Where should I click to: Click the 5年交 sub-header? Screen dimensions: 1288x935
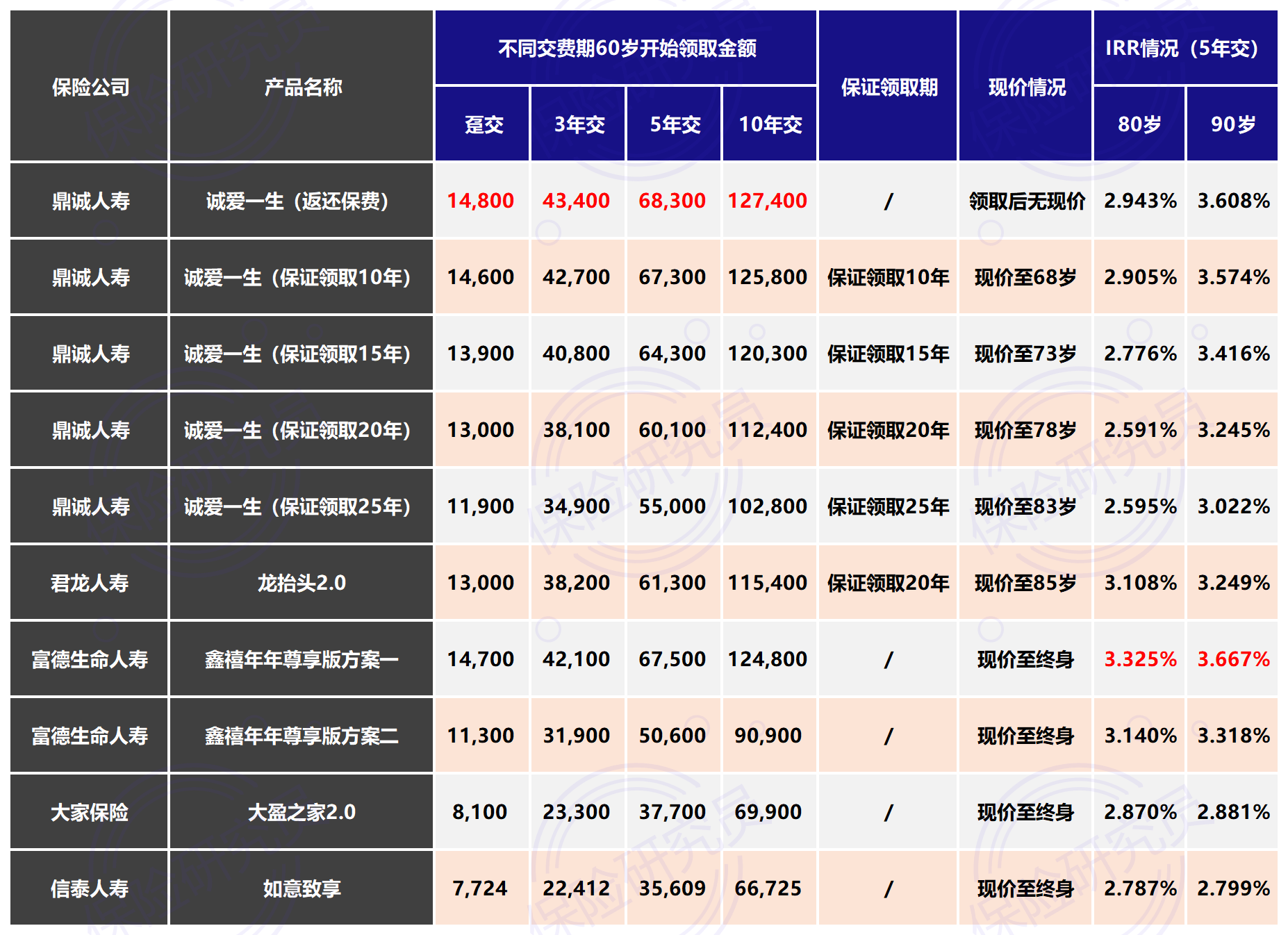(x=674, y=124)
